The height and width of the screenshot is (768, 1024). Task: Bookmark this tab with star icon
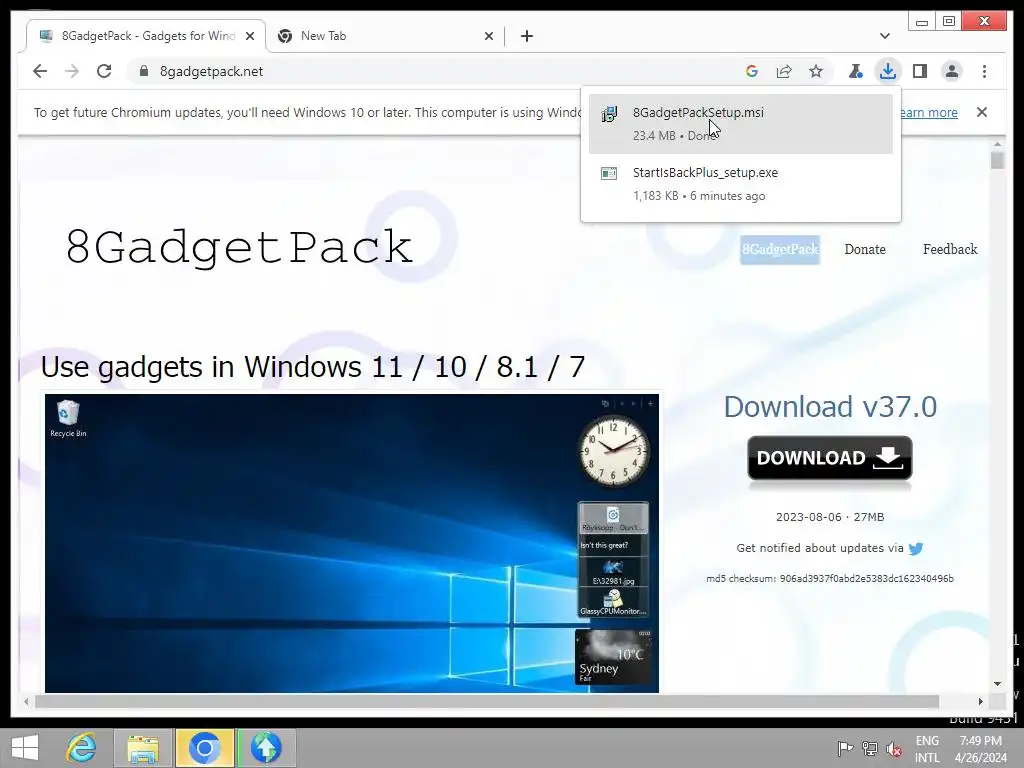[816, 71]
